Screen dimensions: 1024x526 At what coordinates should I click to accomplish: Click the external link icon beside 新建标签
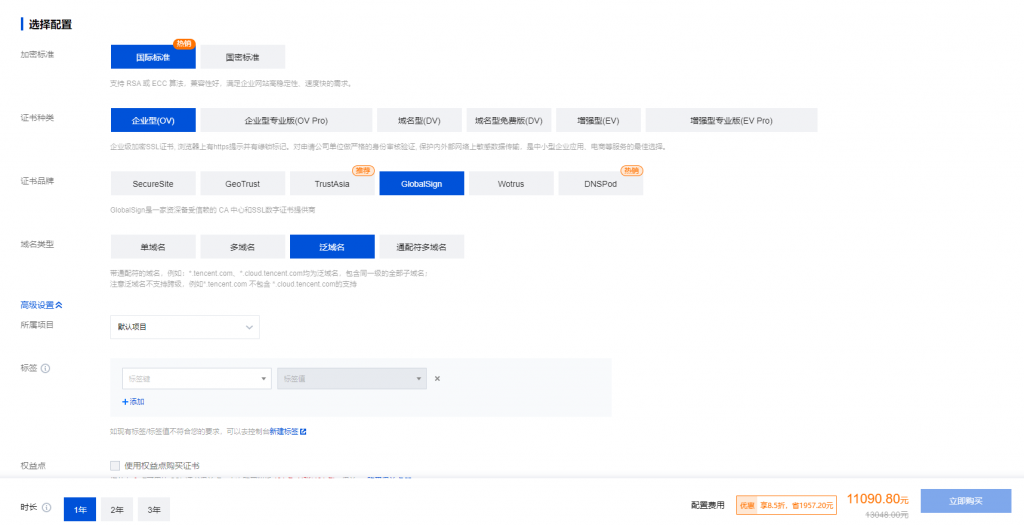click(303, 432)
